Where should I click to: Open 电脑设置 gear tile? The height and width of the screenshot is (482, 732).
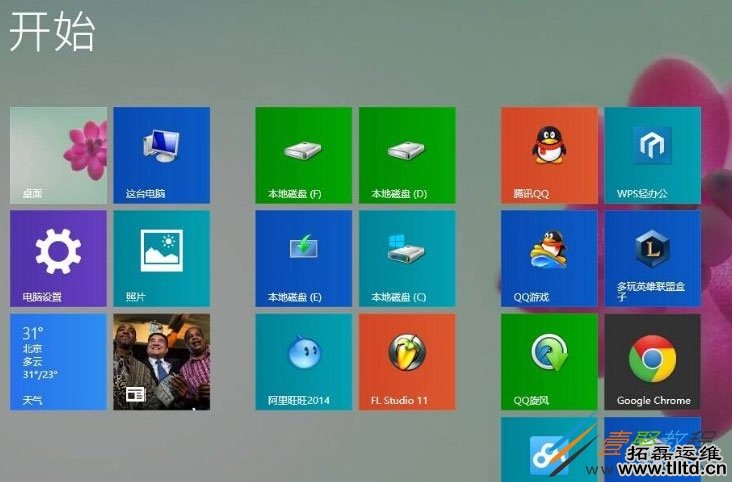tap(58, 258)
